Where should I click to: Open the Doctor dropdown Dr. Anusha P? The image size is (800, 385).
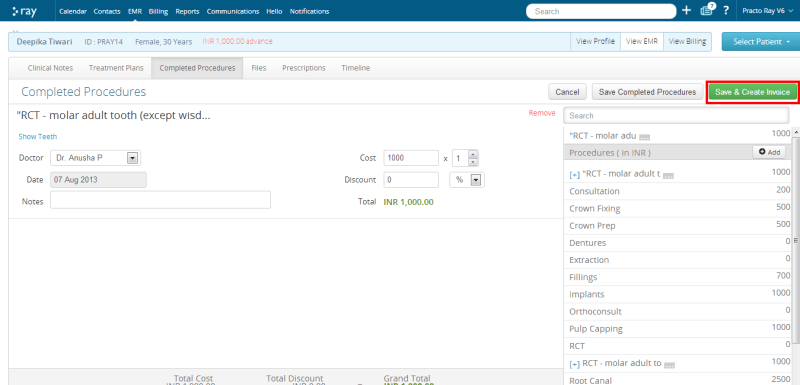(95, 158)
